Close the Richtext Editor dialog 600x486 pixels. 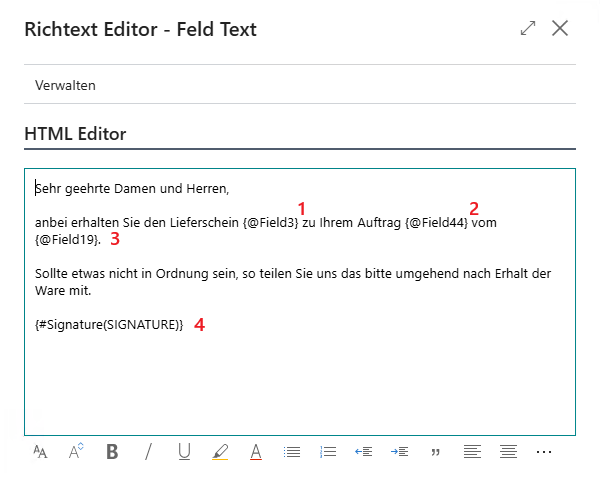click(x=560, y=28)
